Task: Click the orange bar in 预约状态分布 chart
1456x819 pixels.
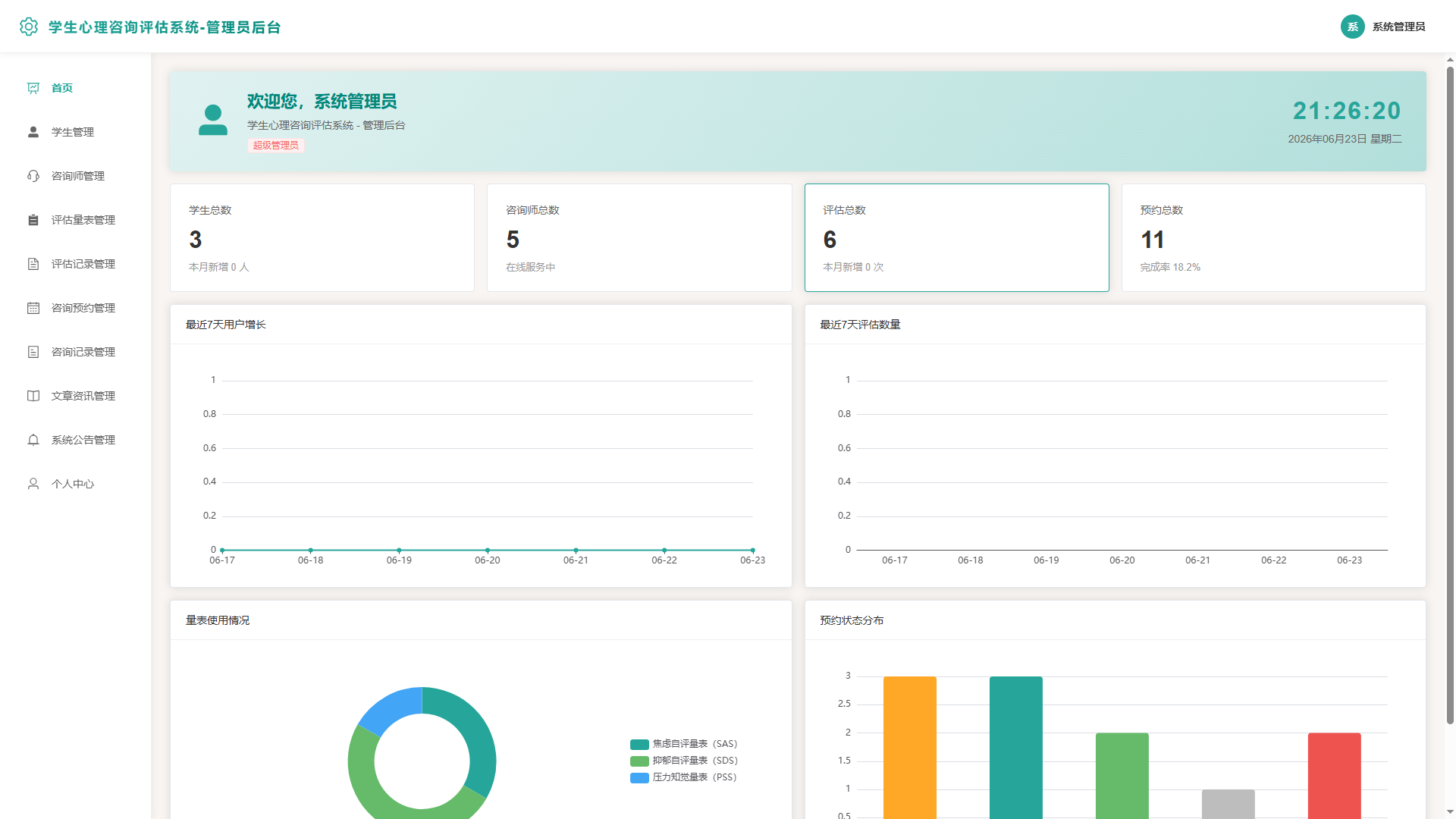Action: [x=910, y=747]
